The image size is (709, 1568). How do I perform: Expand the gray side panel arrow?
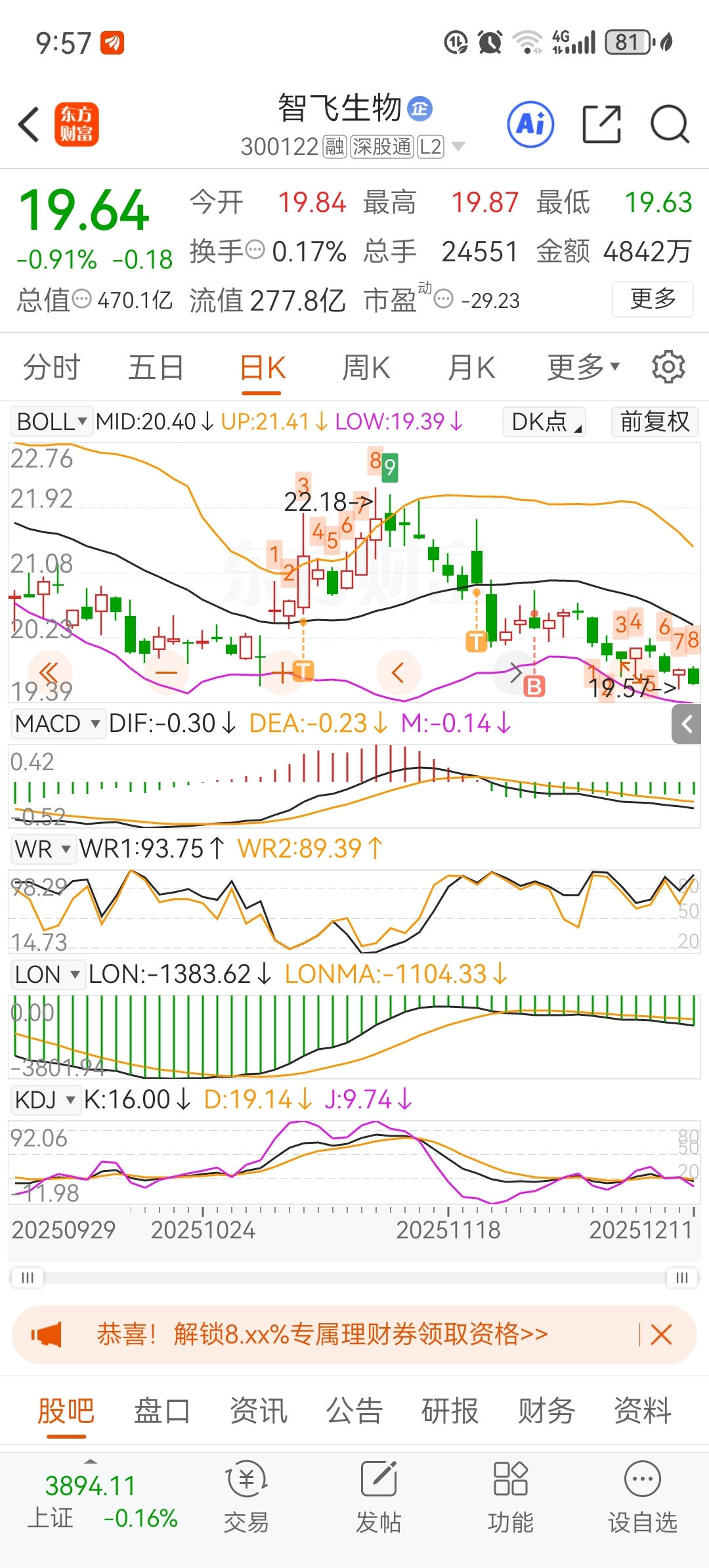pos(687,724)
